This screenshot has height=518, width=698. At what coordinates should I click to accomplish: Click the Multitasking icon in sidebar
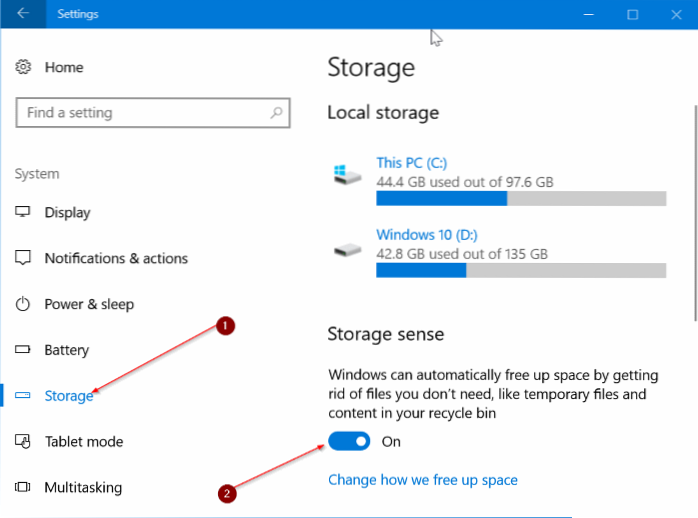[23, 488]
